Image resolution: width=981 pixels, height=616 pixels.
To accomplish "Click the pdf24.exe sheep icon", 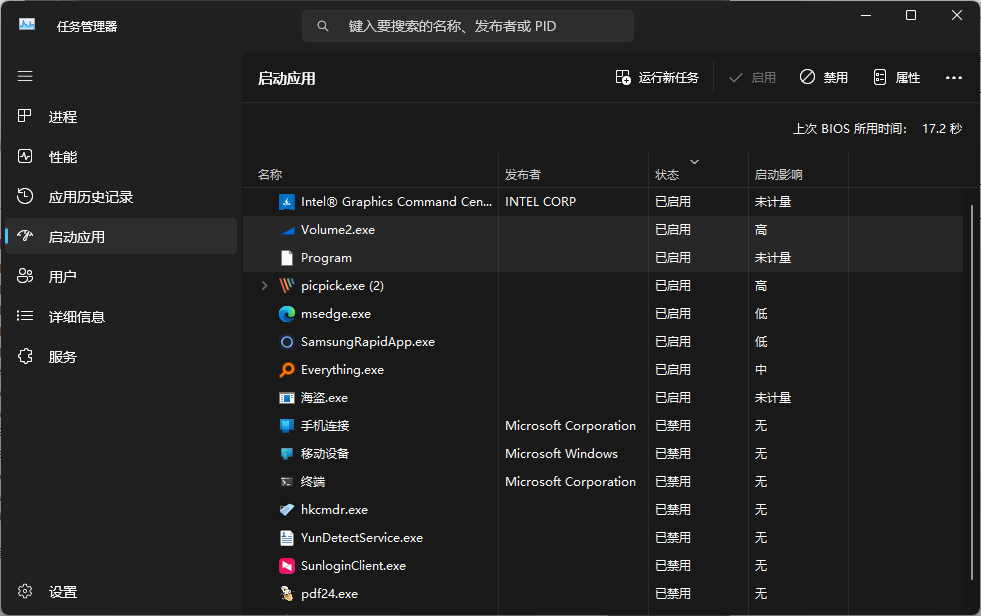I will (x=287, y=593).
